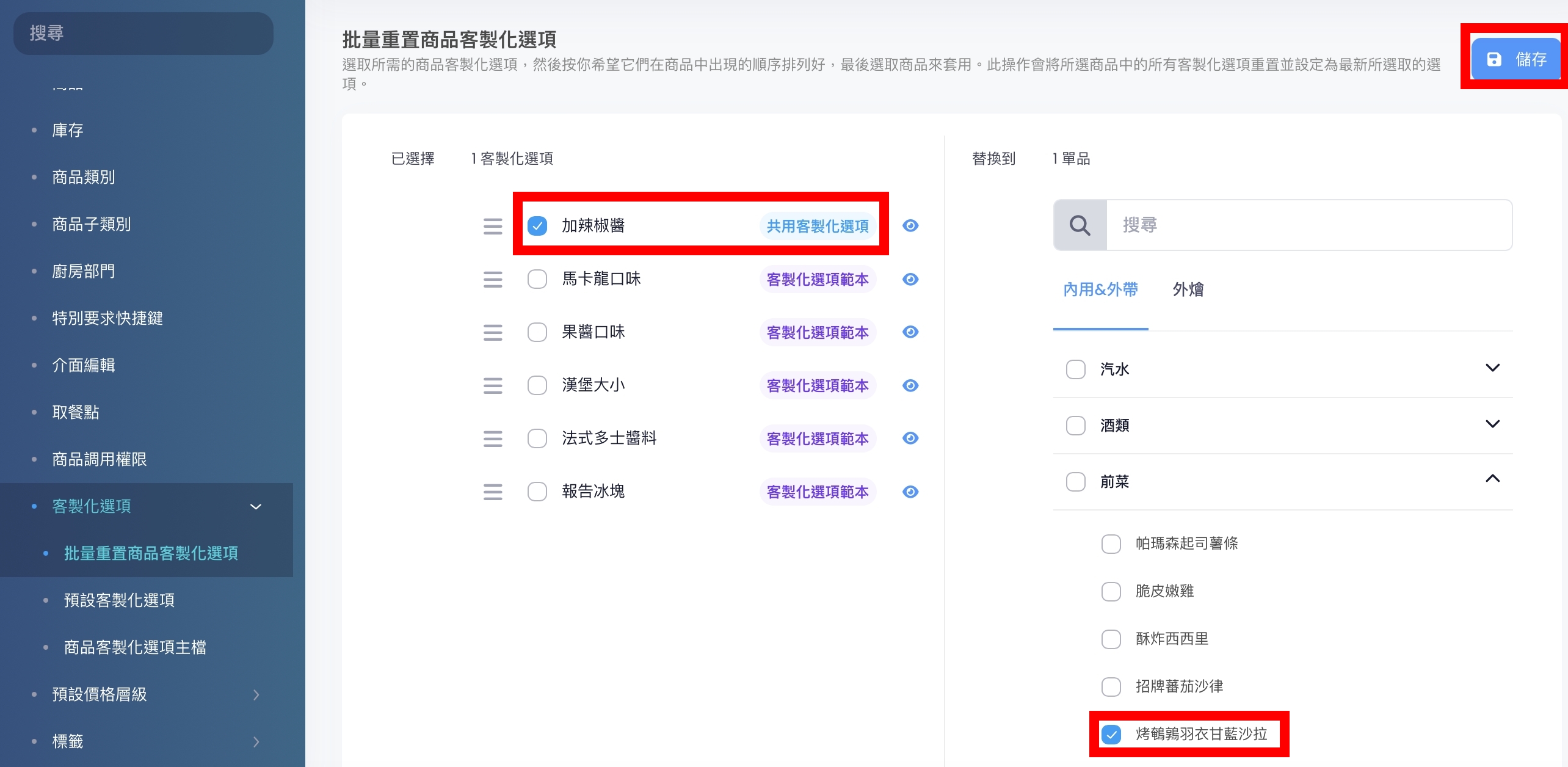Click the drag handle for 漢堡大小
Viewport: 1568px width, 767px height.
coord(493,385)
